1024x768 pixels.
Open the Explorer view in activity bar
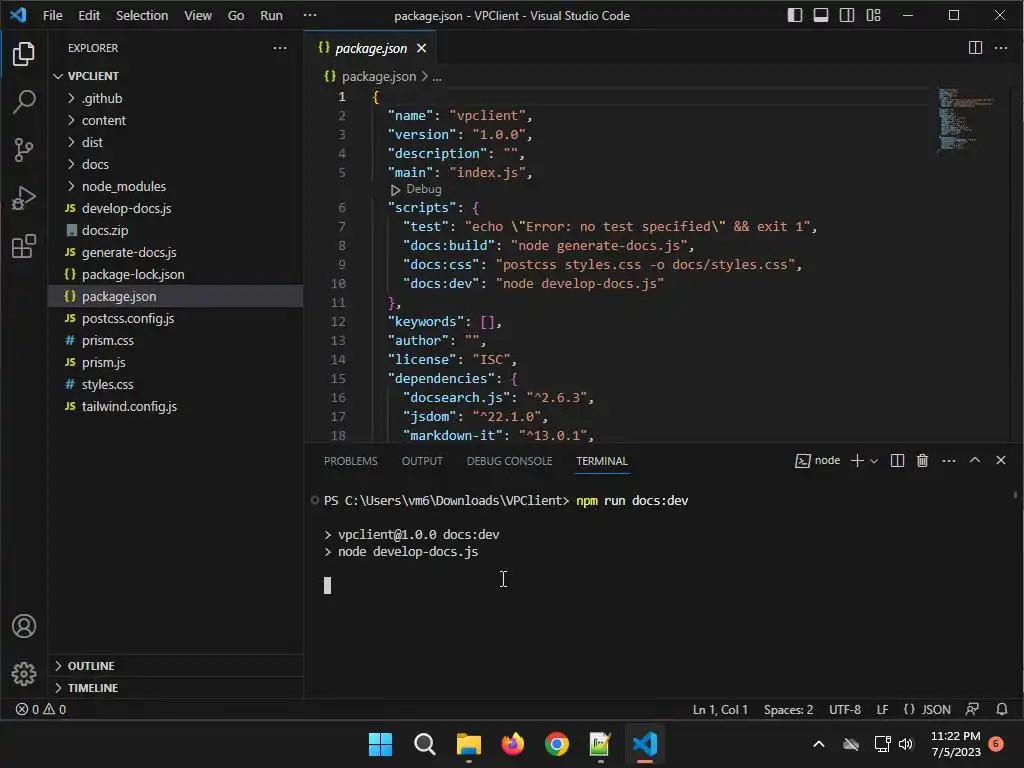[24, 54]
